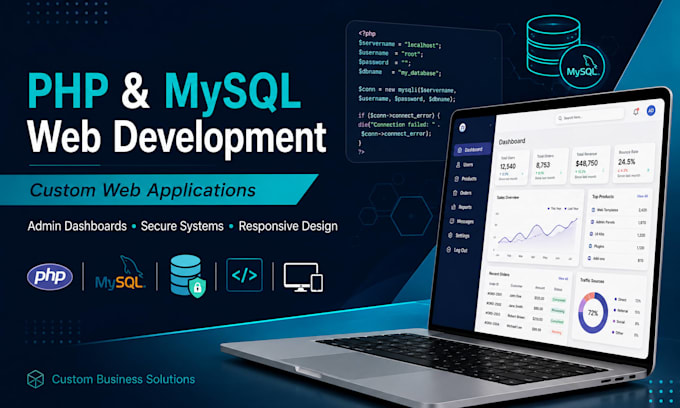Open Orders in the dashboard sidebar
This screenshot has width=680, height=408.
pyautogui.click(x=462, y=193)
